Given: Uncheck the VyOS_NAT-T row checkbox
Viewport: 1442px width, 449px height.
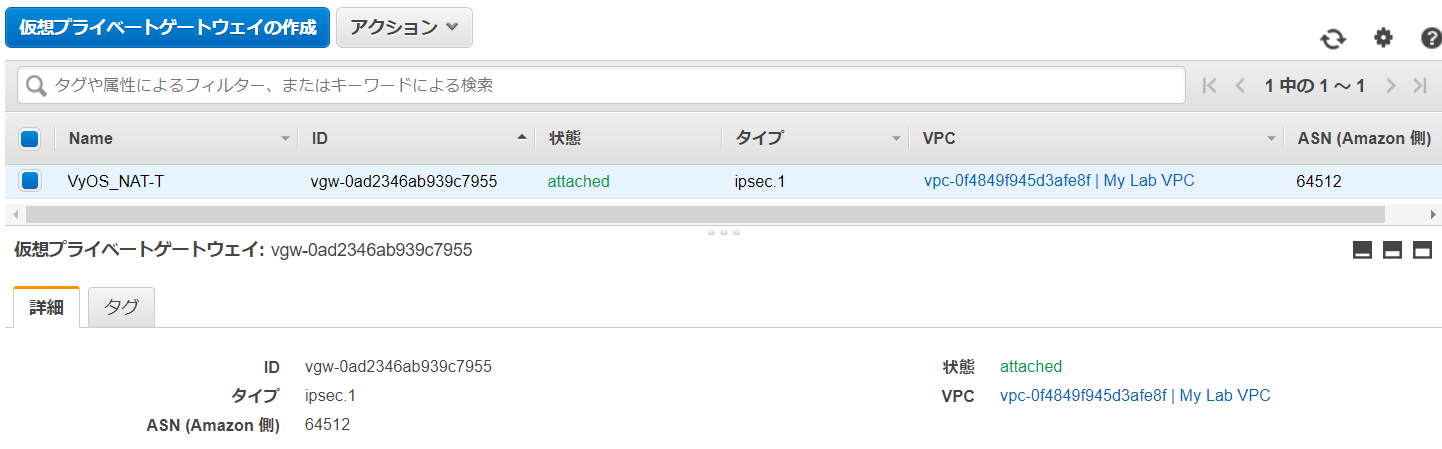Looking at the screenshot, I should pos(30,181).
